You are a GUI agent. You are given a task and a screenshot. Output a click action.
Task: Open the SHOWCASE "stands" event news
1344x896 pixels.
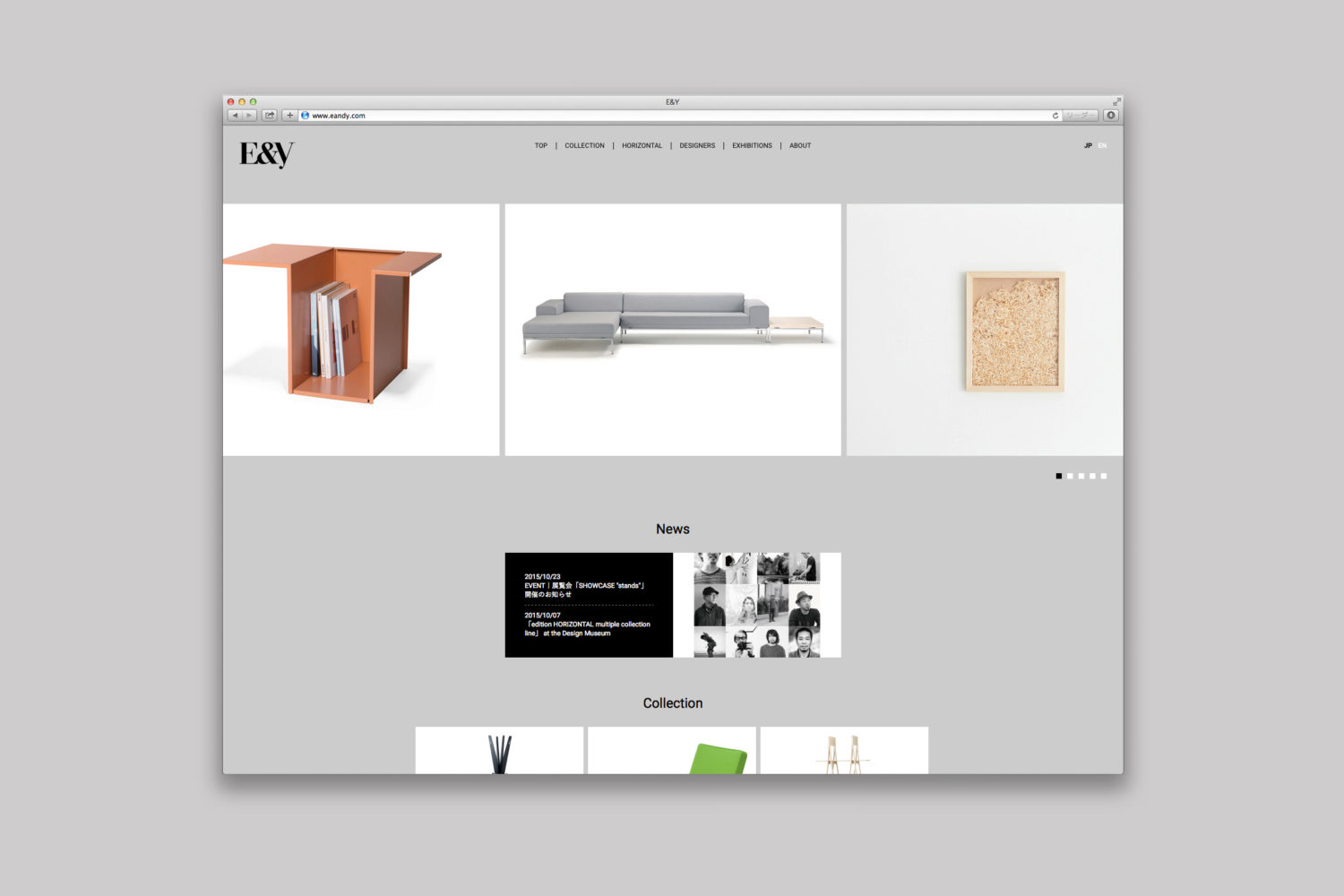pyautogui.click(x=584, y=586)
